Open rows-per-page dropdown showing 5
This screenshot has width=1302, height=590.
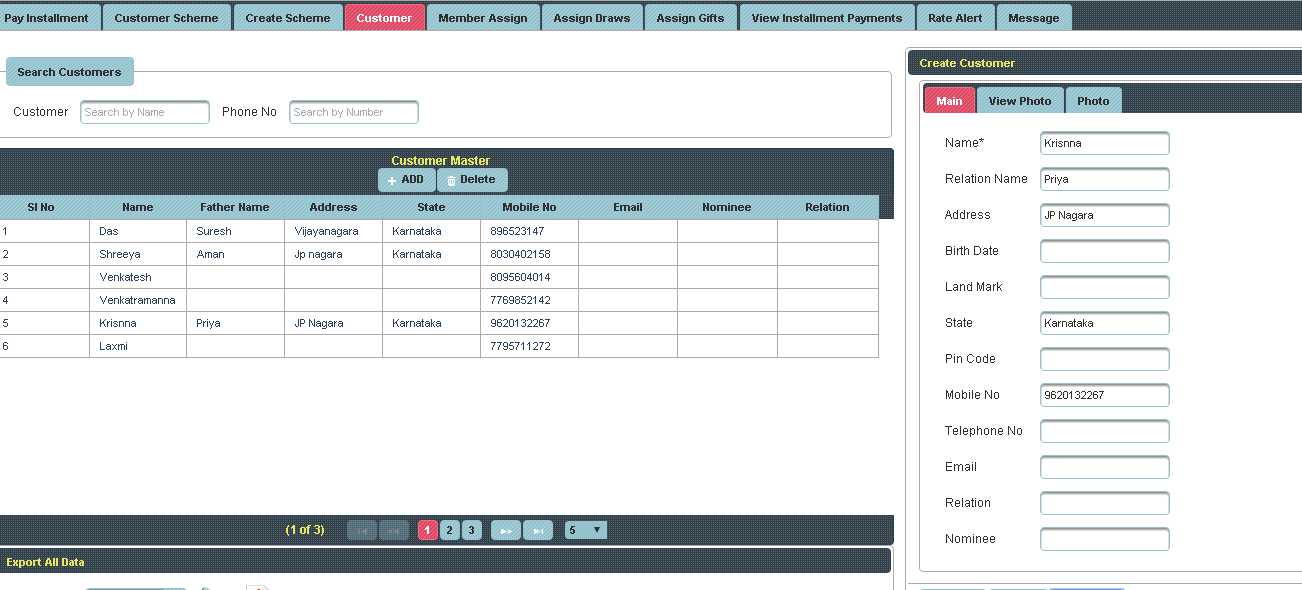click(x=585, y=530)
